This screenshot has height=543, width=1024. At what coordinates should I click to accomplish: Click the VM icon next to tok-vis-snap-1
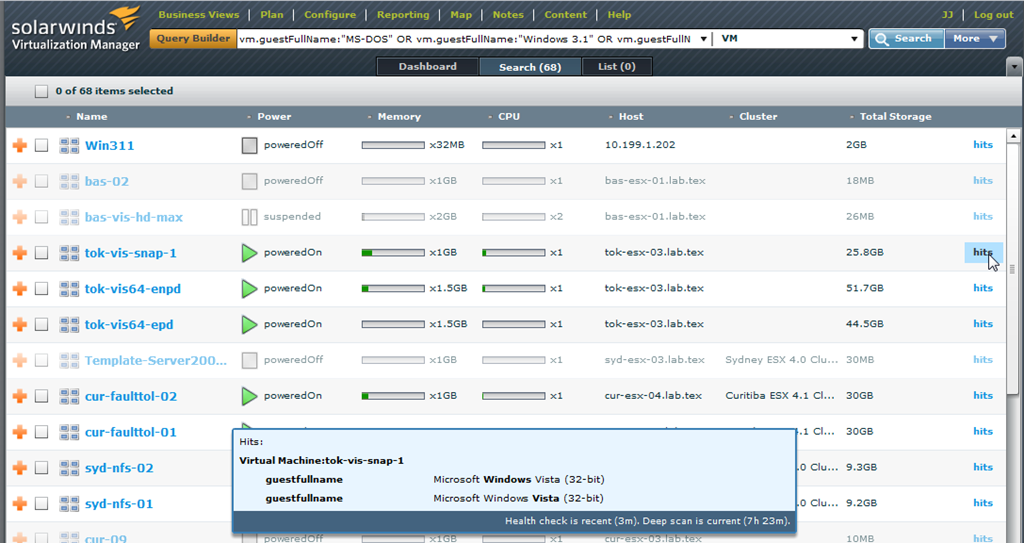(x=69, y=253)
